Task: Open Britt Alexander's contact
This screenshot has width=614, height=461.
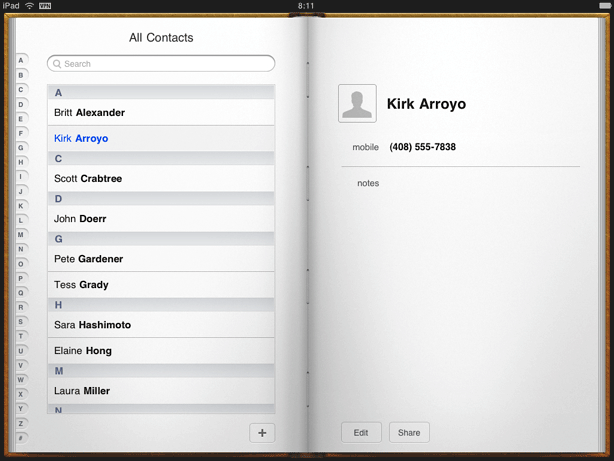Action: click(160, 113)
